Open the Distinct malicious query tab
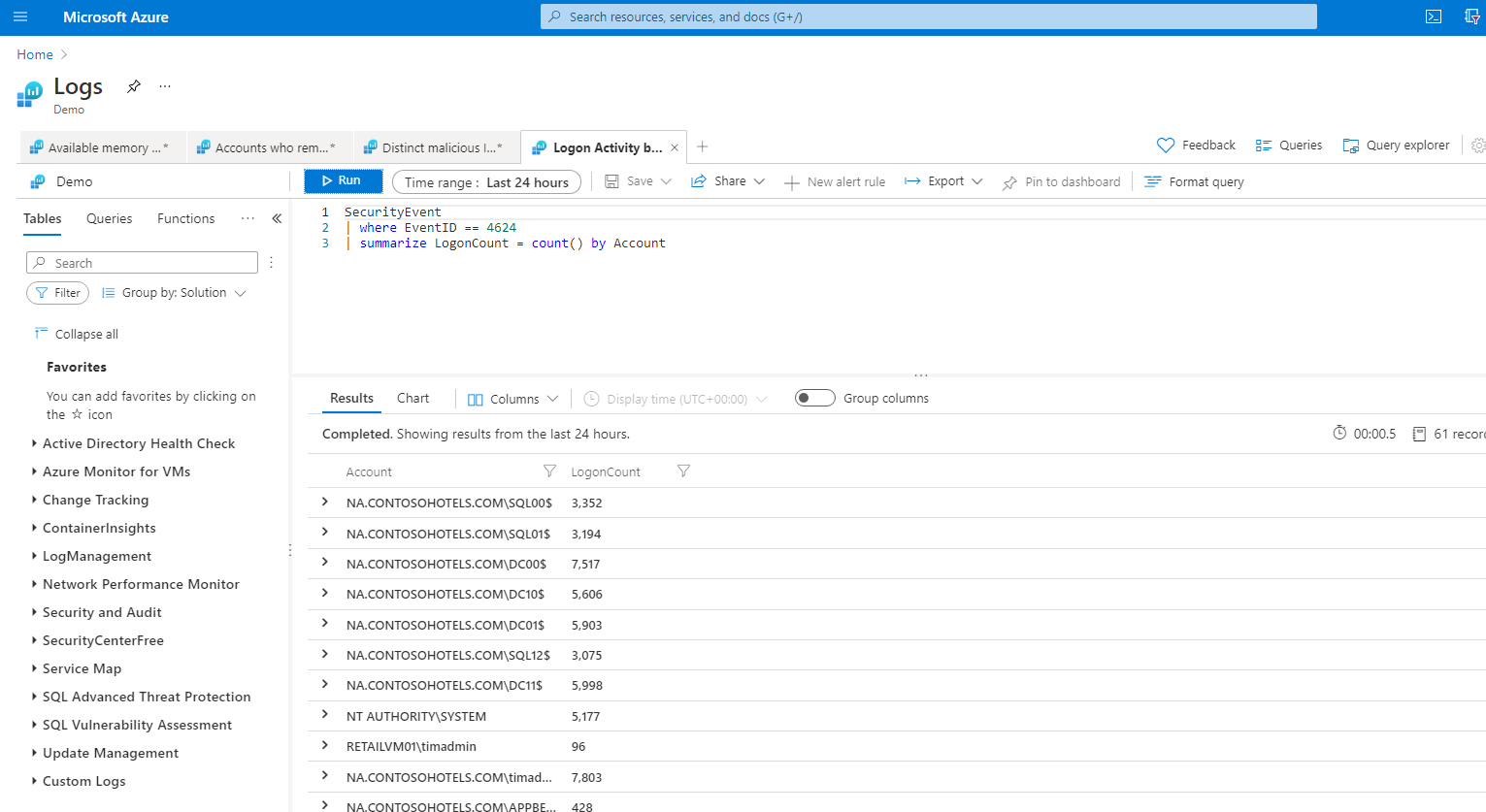1486x812 pixels. point(436,146)
